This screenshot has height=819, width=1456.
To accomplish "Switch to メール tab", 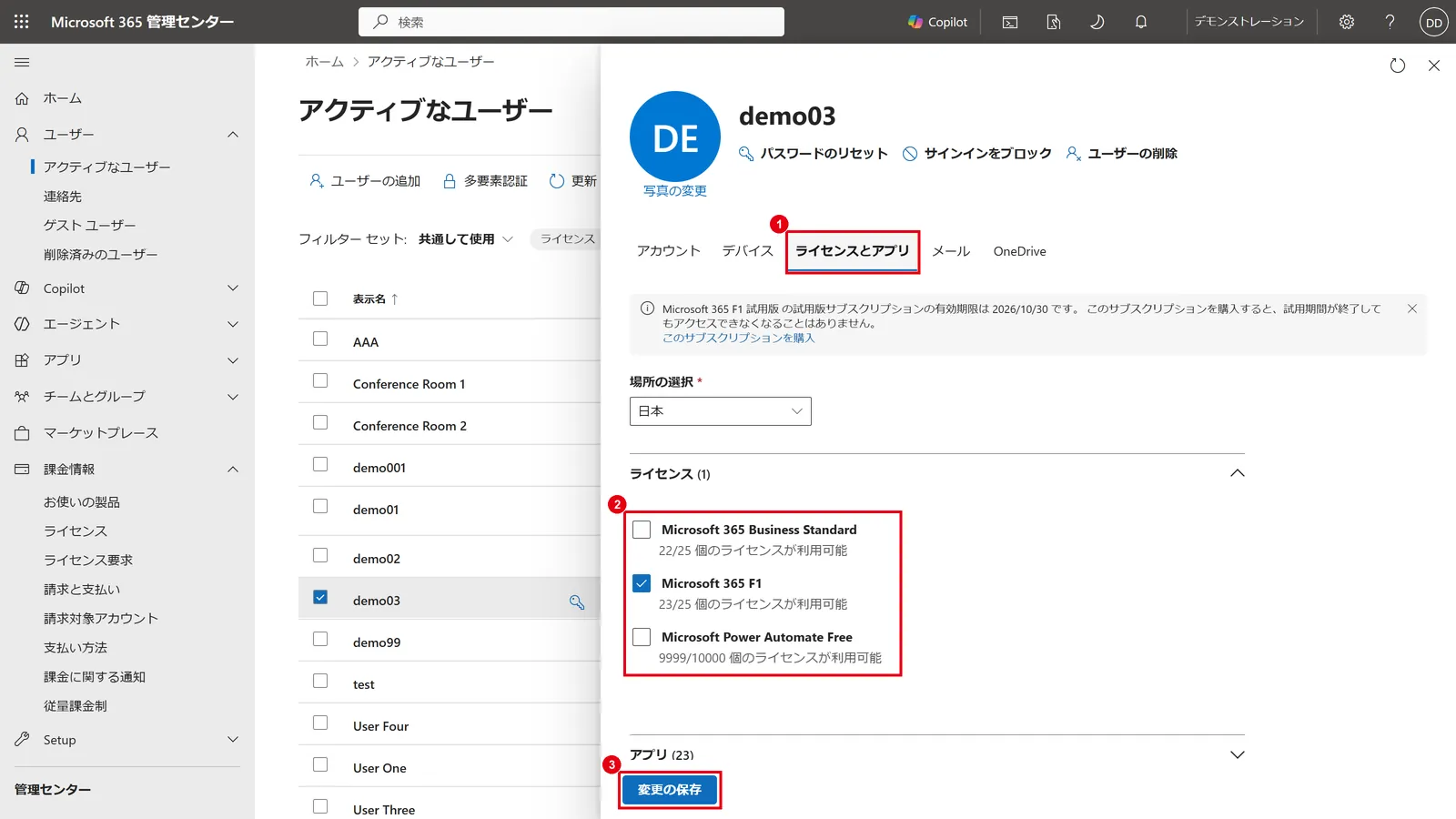I will tap(952, 251).
